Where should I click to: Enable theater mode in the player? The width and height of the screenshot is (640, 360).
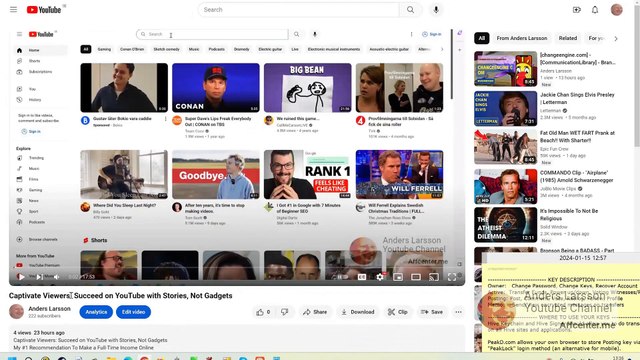tap(416, 277)
